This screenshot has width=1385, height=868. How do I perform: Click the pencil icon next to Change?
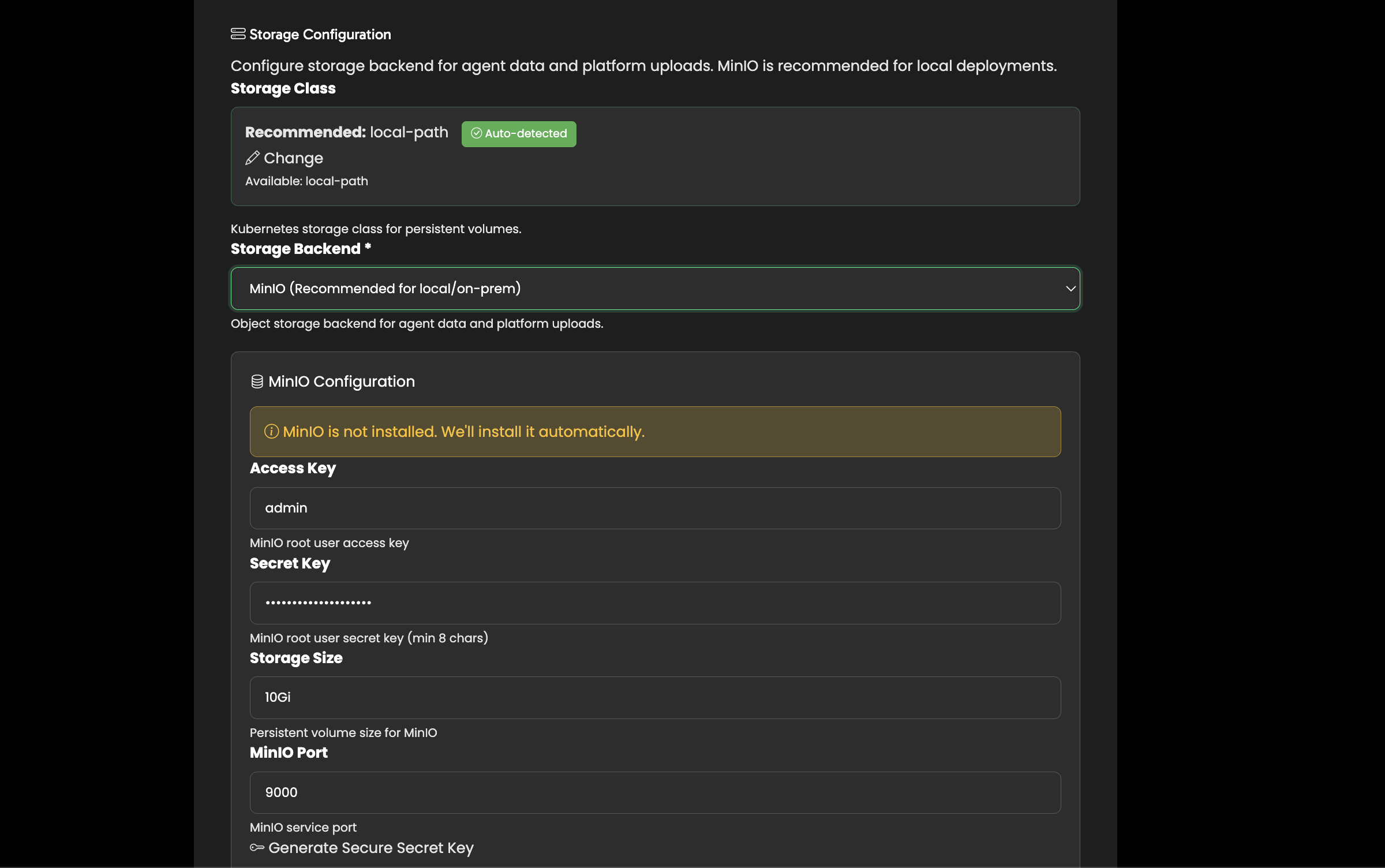pyautogui.click(x=252, y=158)
